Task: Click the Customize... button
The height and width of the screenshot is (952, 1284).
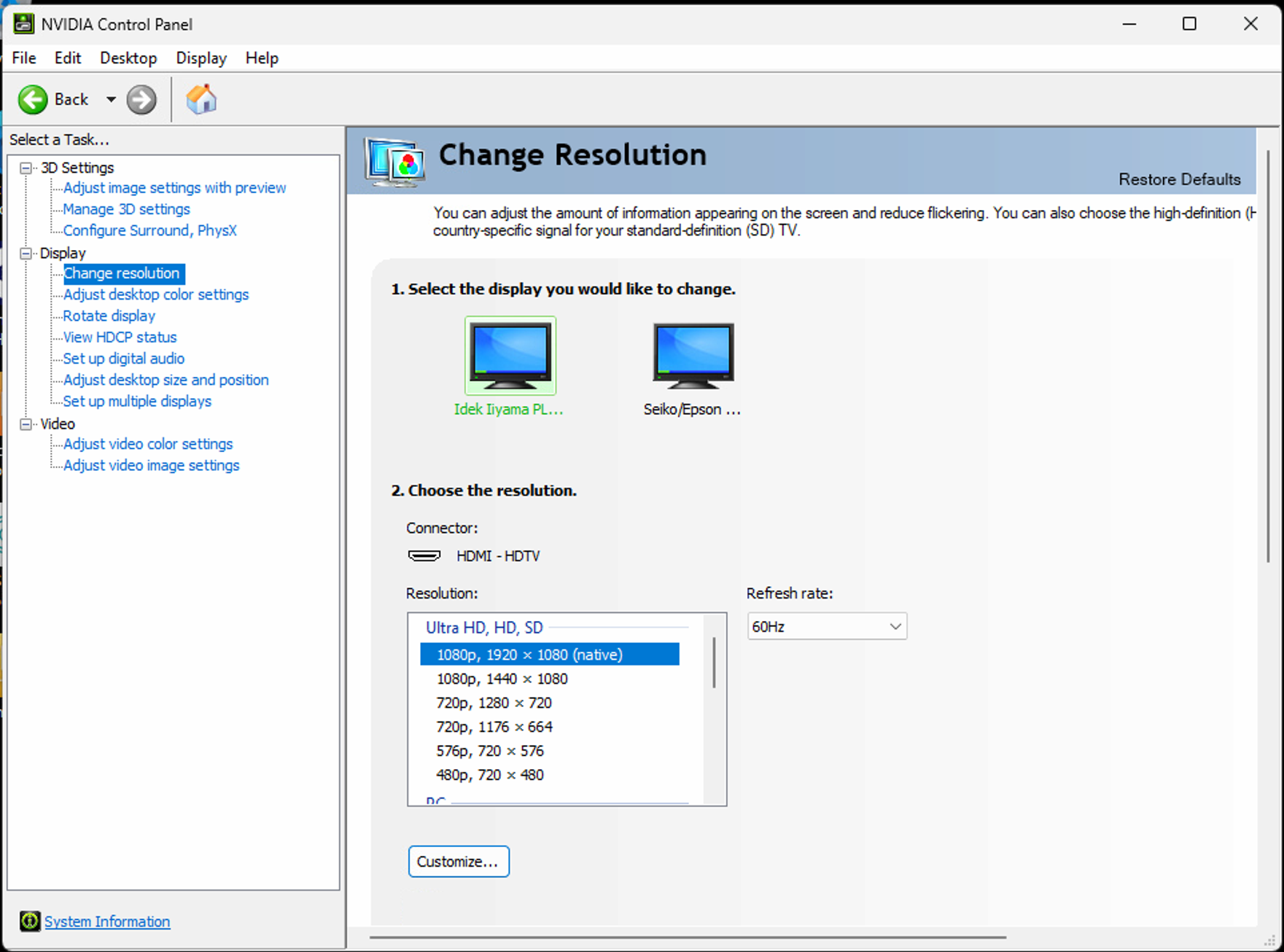Action: click(x=459, y=862)
